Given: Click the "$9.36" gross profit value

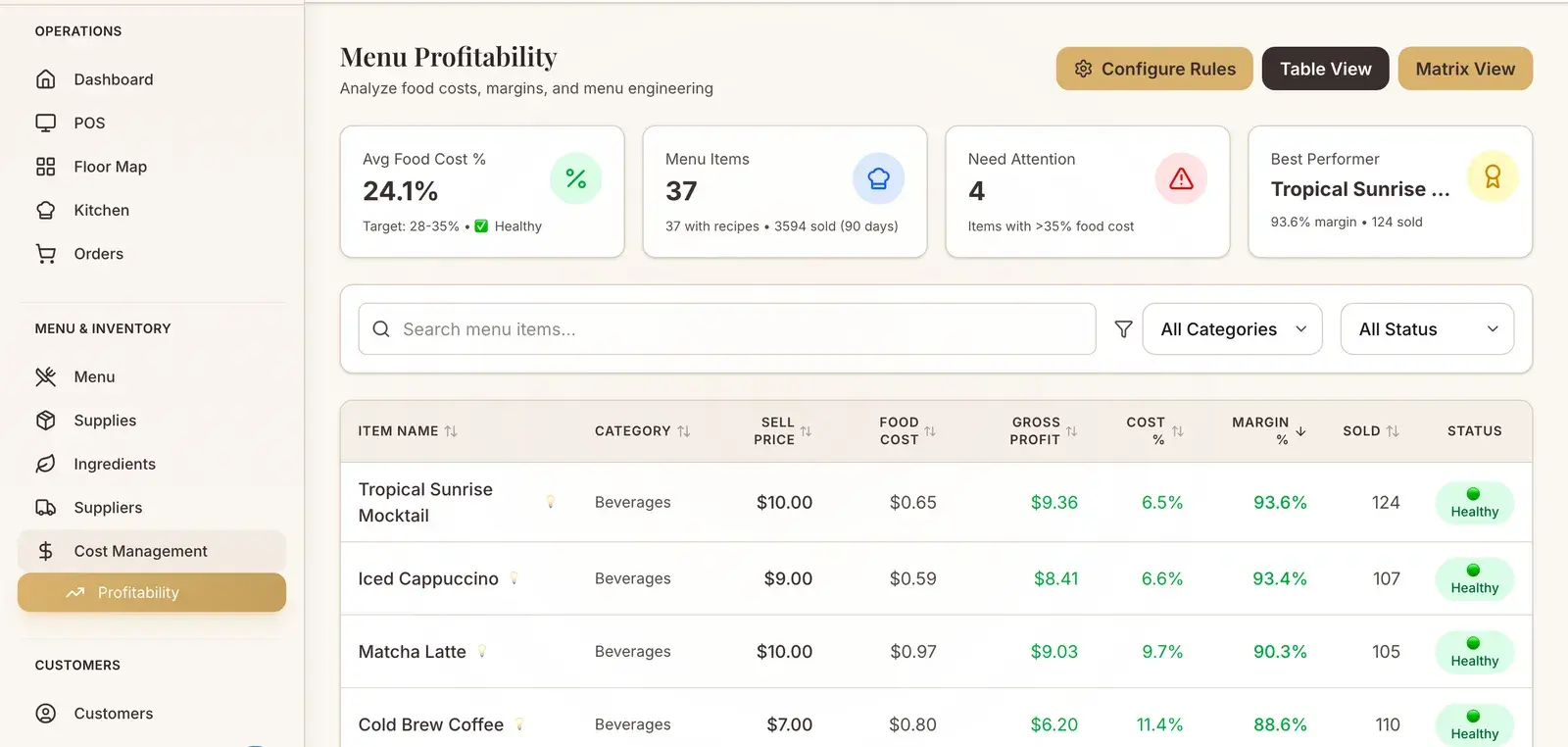Looking at the screenshot, I should click(x=1054, y=503).
